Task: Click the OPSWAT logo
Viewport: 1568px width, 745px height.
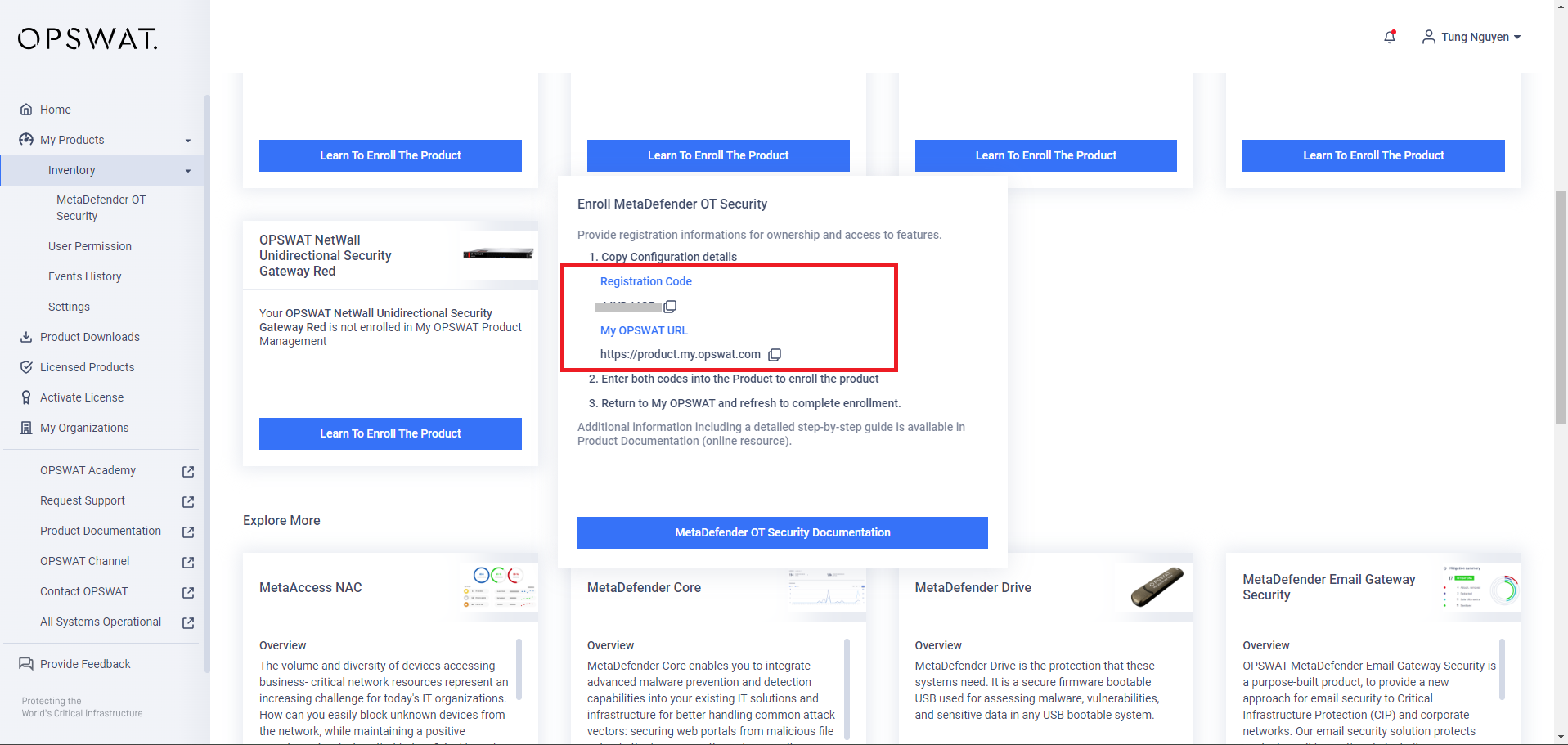Action: pos(88,38)
